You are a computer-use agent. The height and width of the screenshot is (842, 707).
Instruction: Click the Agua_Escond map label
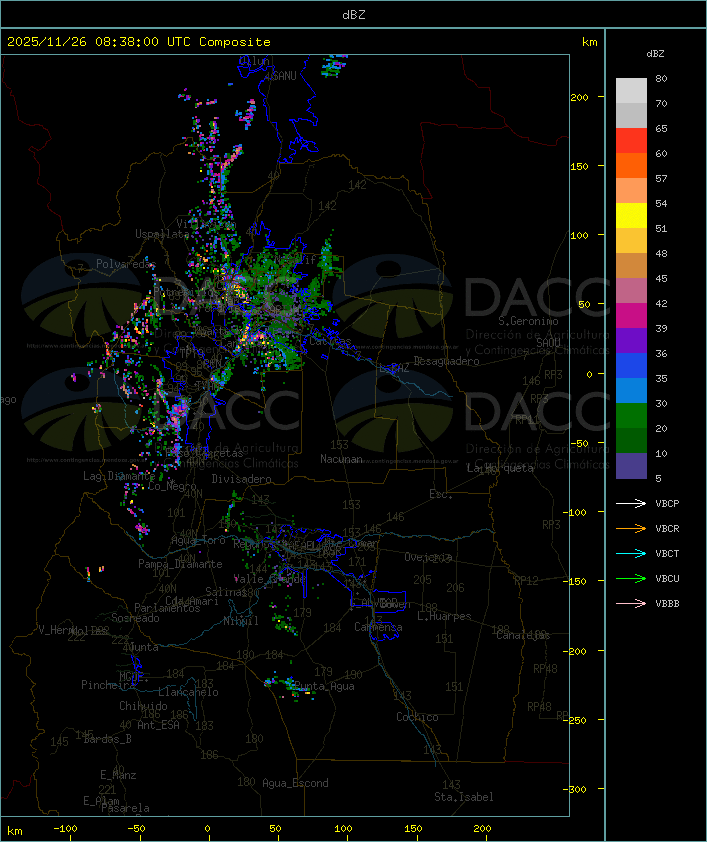pos(295,783)
